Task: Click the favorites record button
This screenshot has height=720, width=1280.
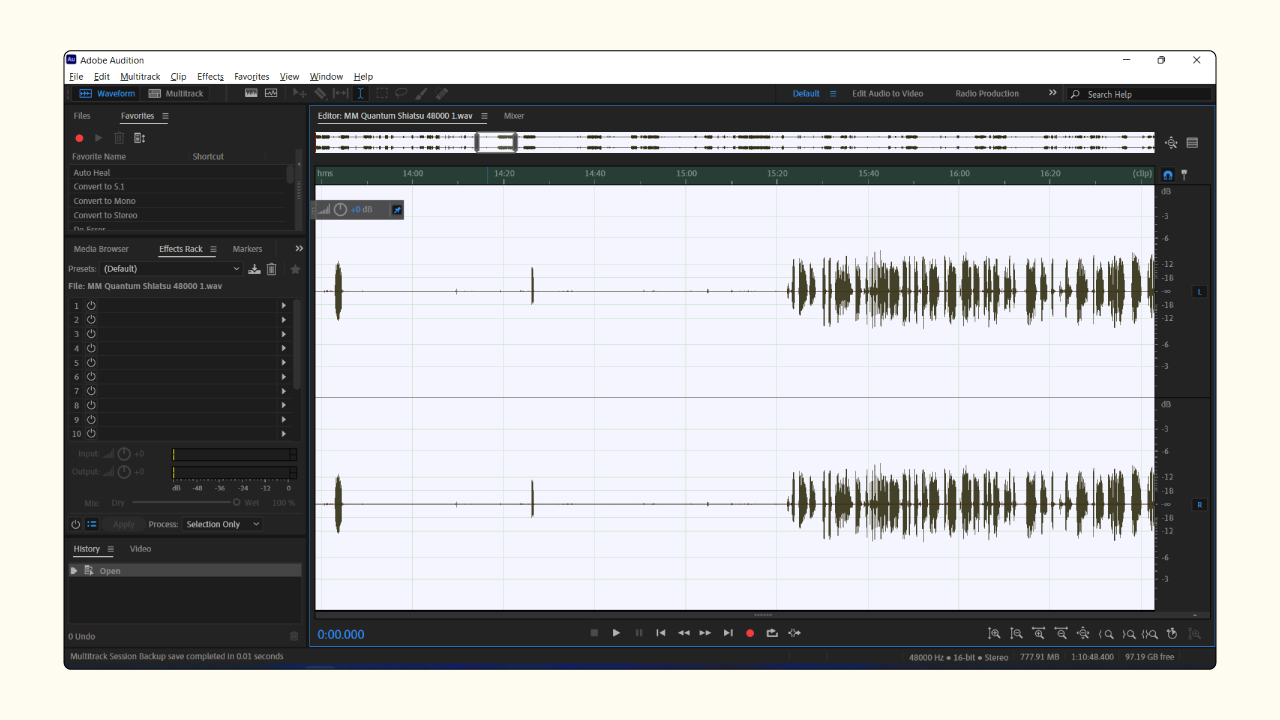Action: point(79,138)
